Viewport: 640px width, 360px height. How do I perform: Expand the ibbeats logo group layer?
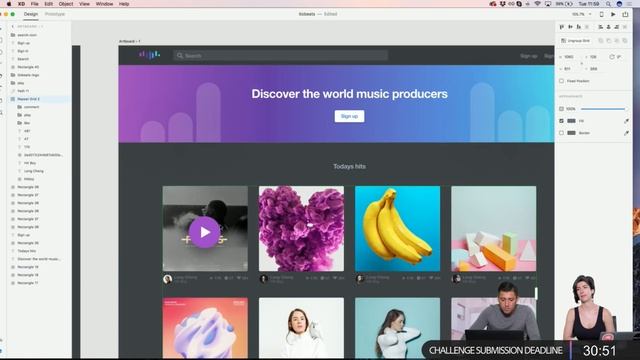pyautogui.click(x=13, y=75)
